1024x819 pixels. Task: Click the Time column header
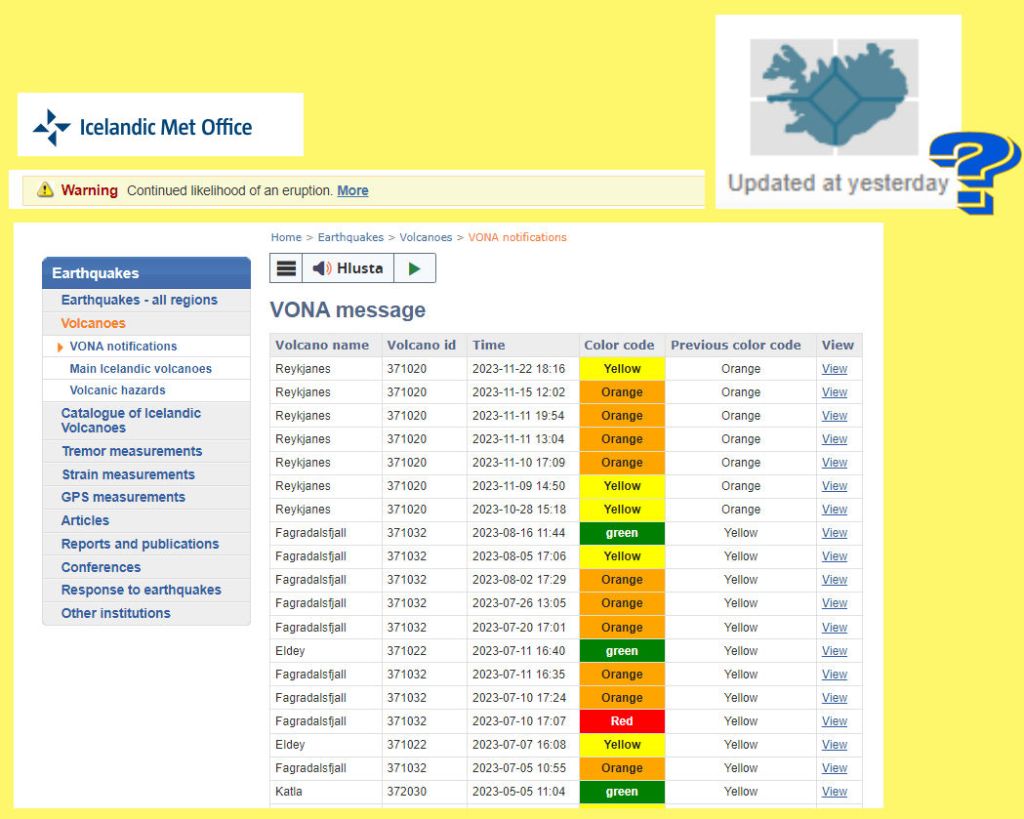489,345
